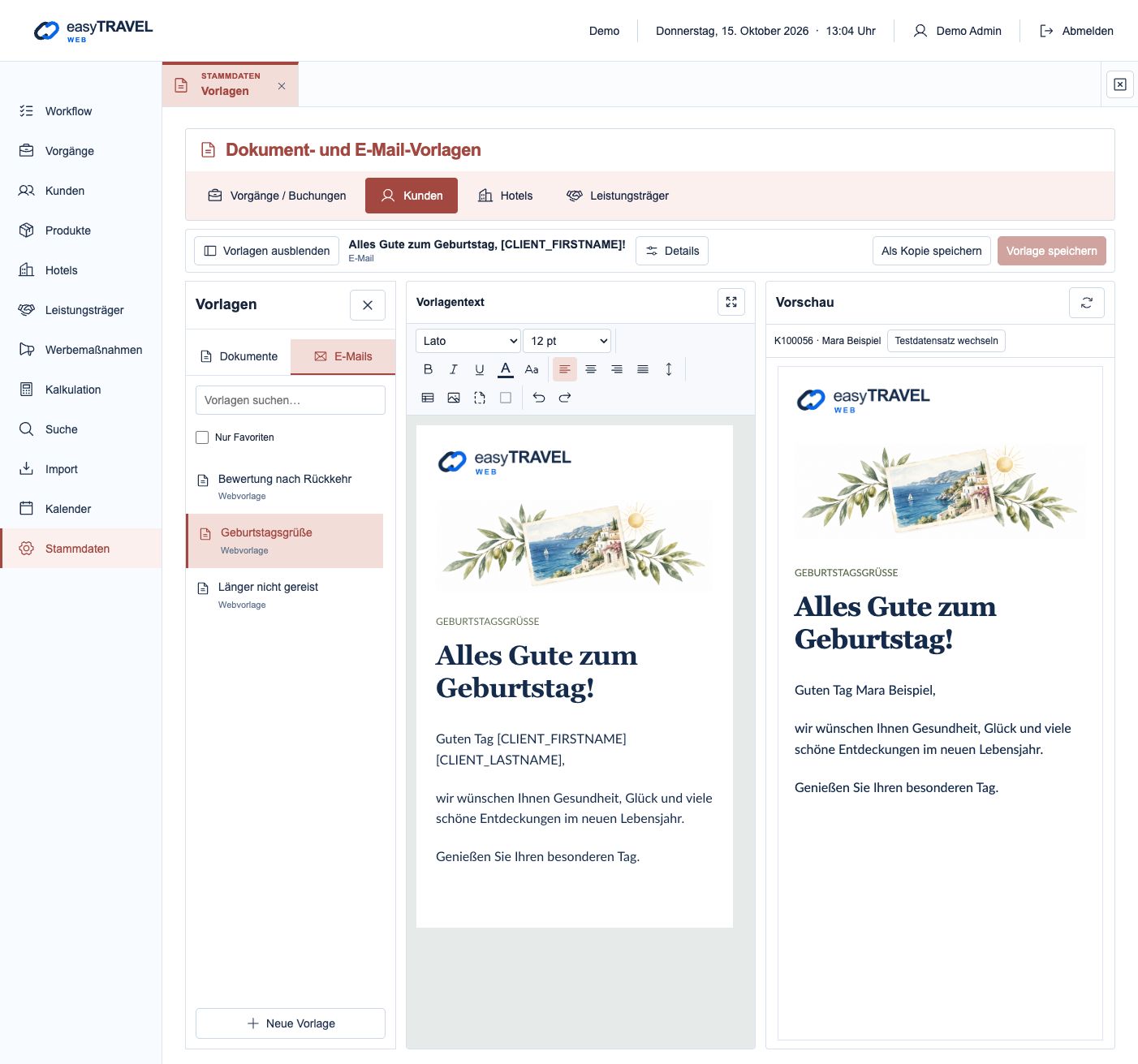This screenshot has width=1138, height=1064.
Task: Open the line spacing control
Action: 669,369
